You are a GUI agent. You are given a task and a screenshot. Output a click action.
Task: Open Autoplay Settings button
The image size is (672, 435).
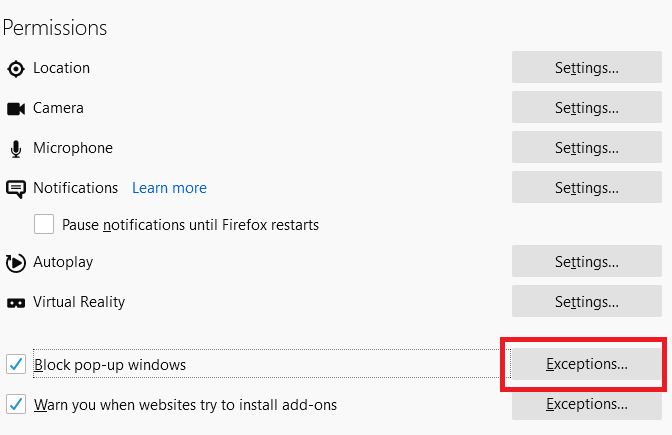[x=587, y=262]
